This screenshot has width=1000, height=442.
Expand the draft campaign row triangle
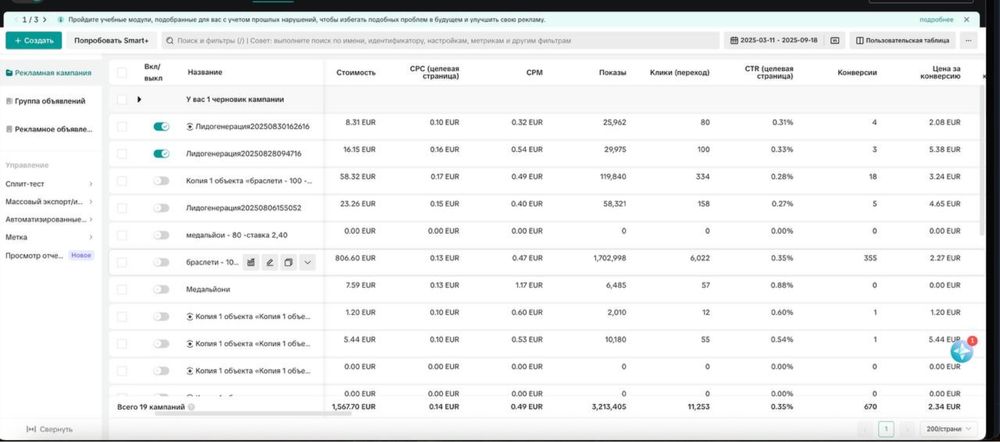click(x=139, y=99)
